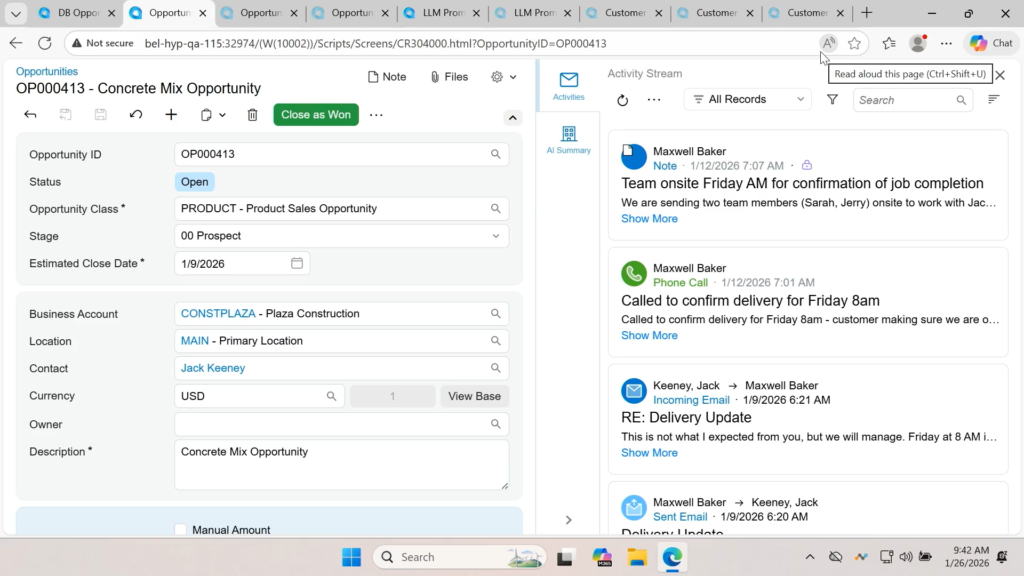Image resolution: width=1024 pixels, height=576 pixels.
Task: Open AI Summary side panel
Action: tap(568, 139)
